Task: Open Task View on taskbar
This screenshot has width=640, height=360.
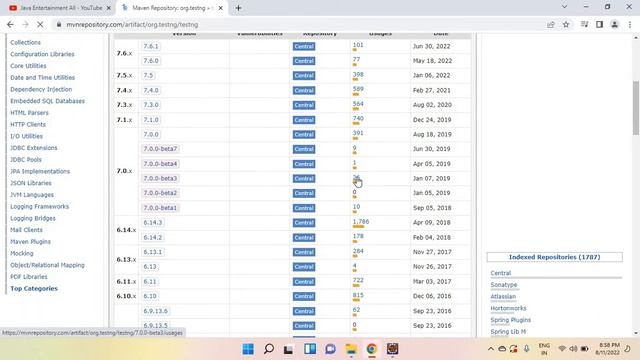Action: [x=289, y=349]
